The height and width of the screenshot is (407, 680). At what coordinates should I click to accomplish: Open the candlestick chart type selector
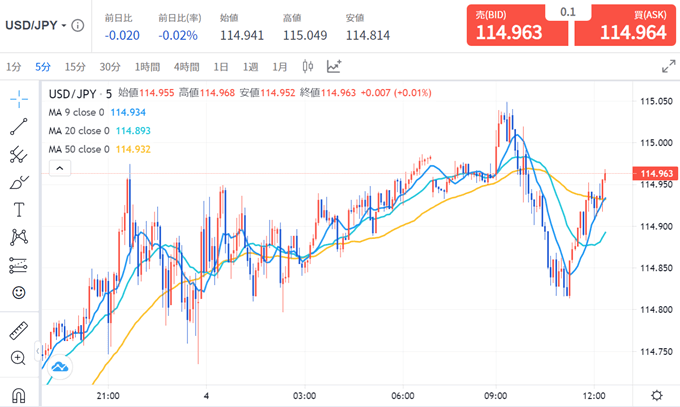click(x=307, y=66)
